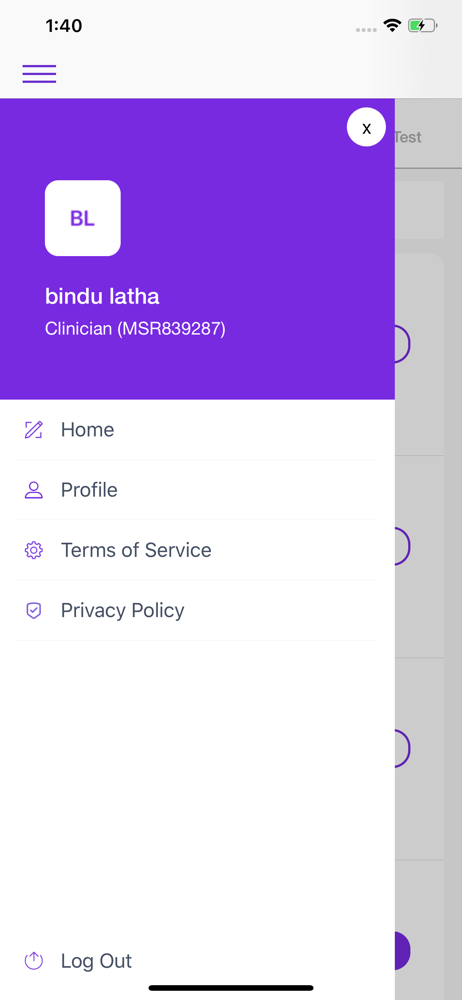Open Privacy Policy
This screenshot has width=462, height=1000.
point(197,610)
